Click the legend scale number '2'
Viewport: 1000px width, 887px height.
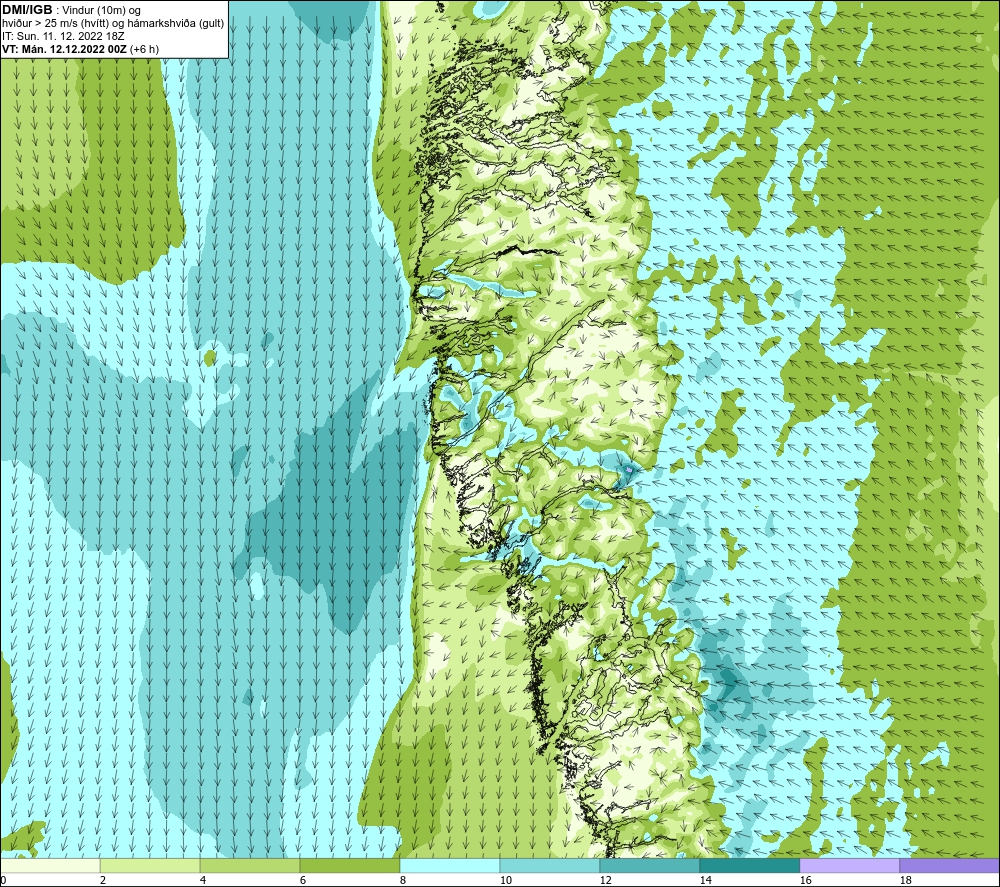pyautogui.click(x=103, y=881)
